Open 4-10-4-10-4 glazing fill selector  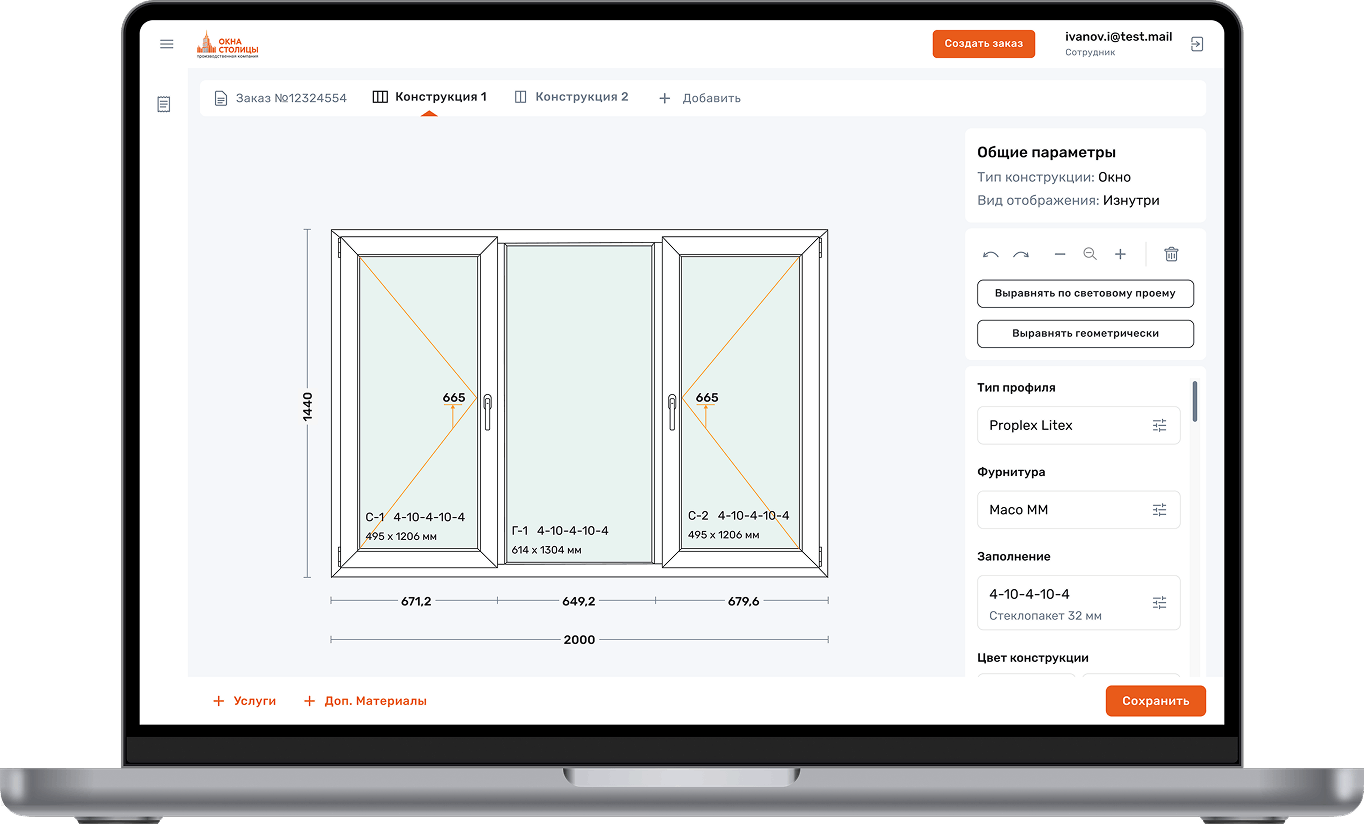(1078, 602)
